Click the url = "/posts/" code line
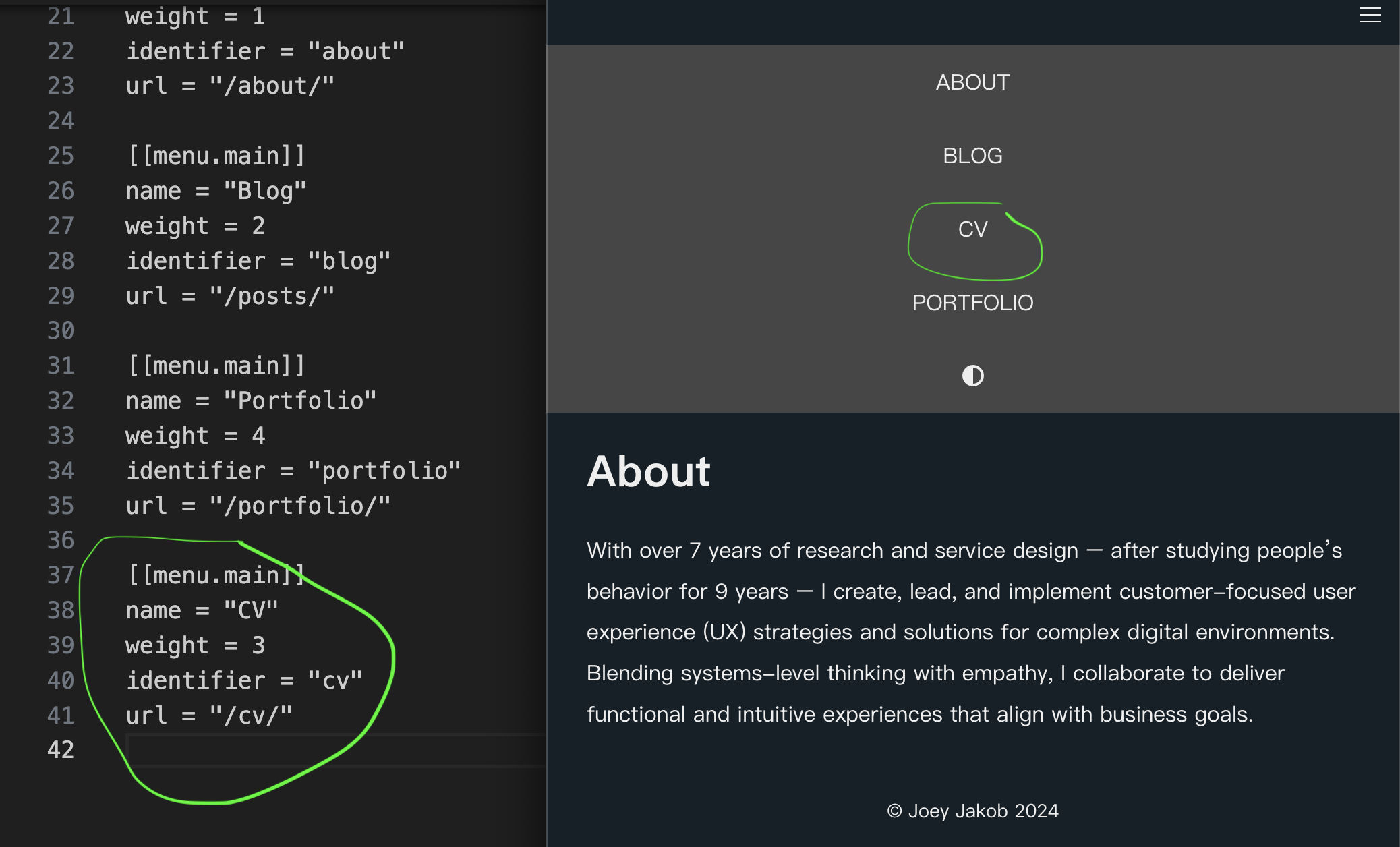This screenshot has height=847, width=1400. (x=230, y=296)
